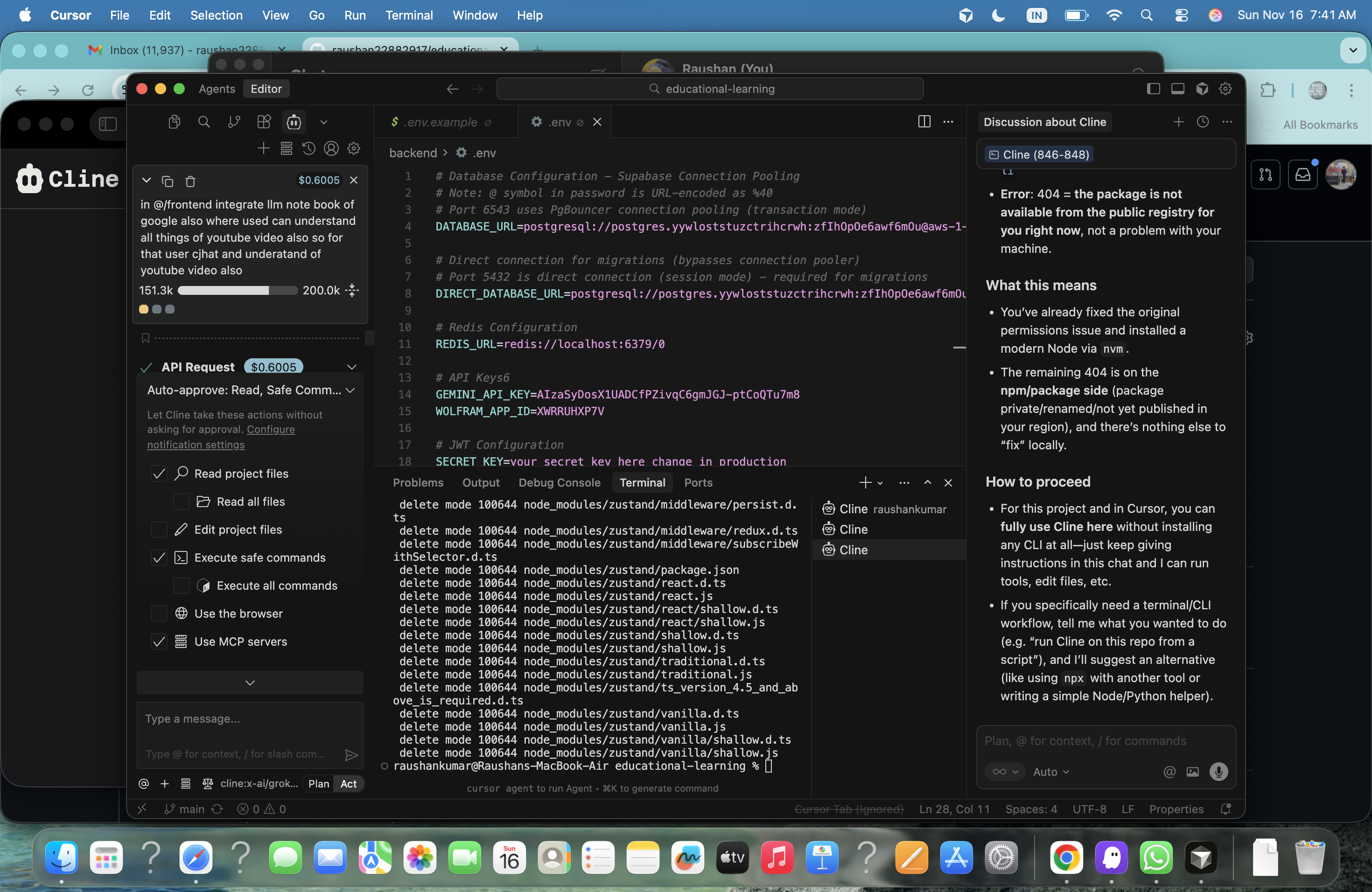Open Configure notification settings link
This screenshot has height=892, width=1372.
click(x=270, y=430)
